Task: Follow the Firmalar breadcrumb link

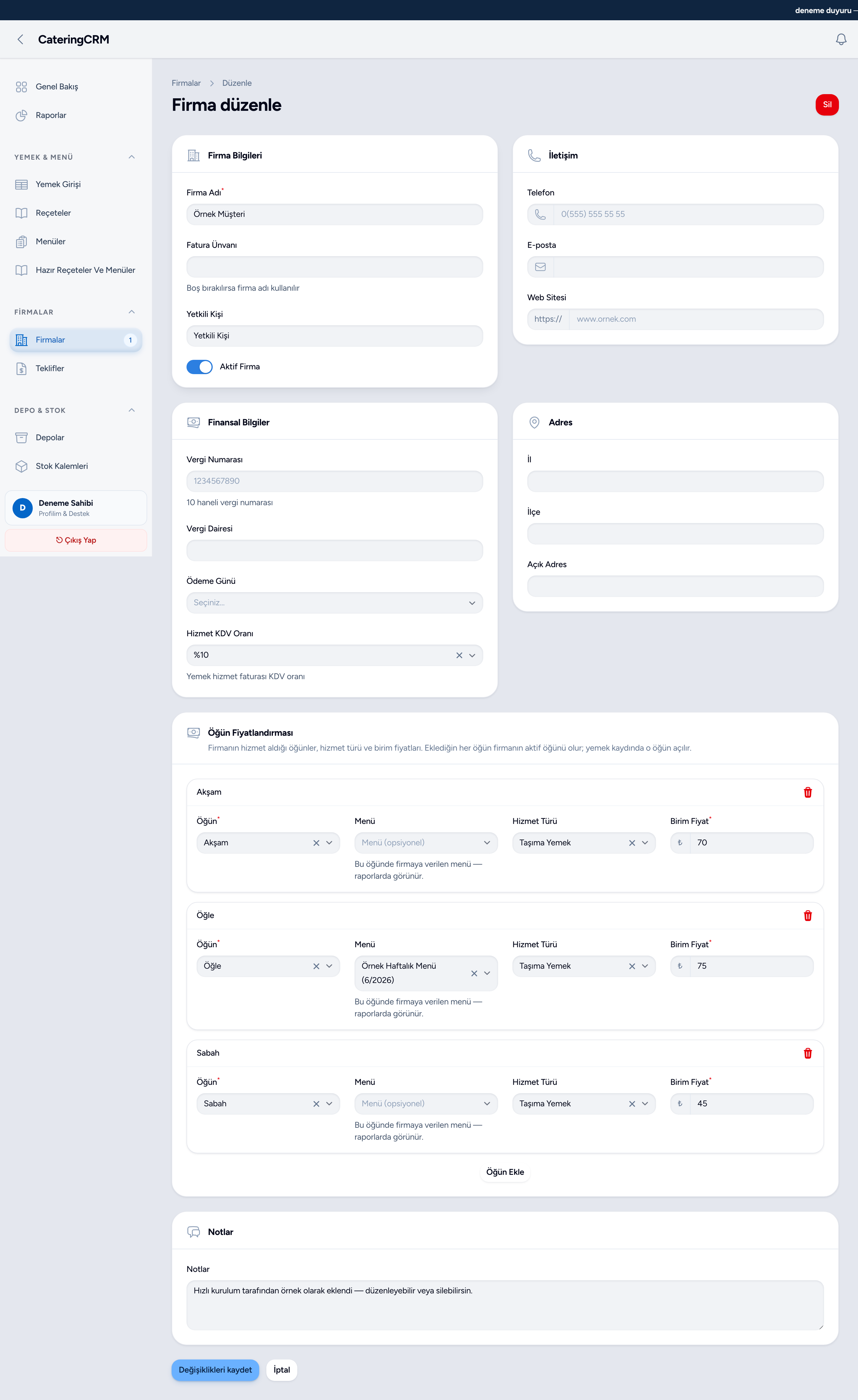Action: pyautogui.click(x=186, y=83)
